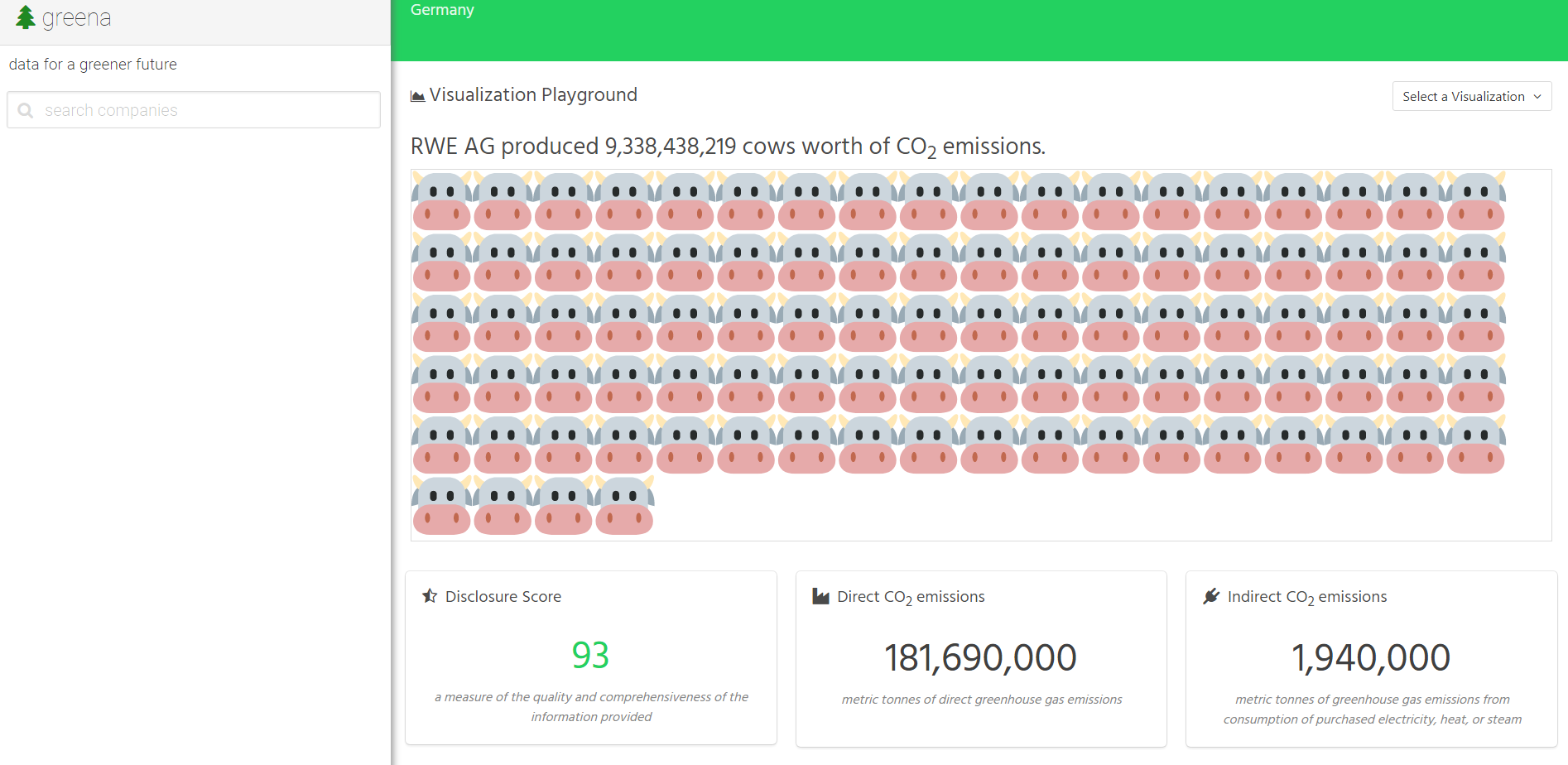The image size is (1568, 765).
Task: Click the direct emissions figure 181,690,000
Action: pos(980,658)
